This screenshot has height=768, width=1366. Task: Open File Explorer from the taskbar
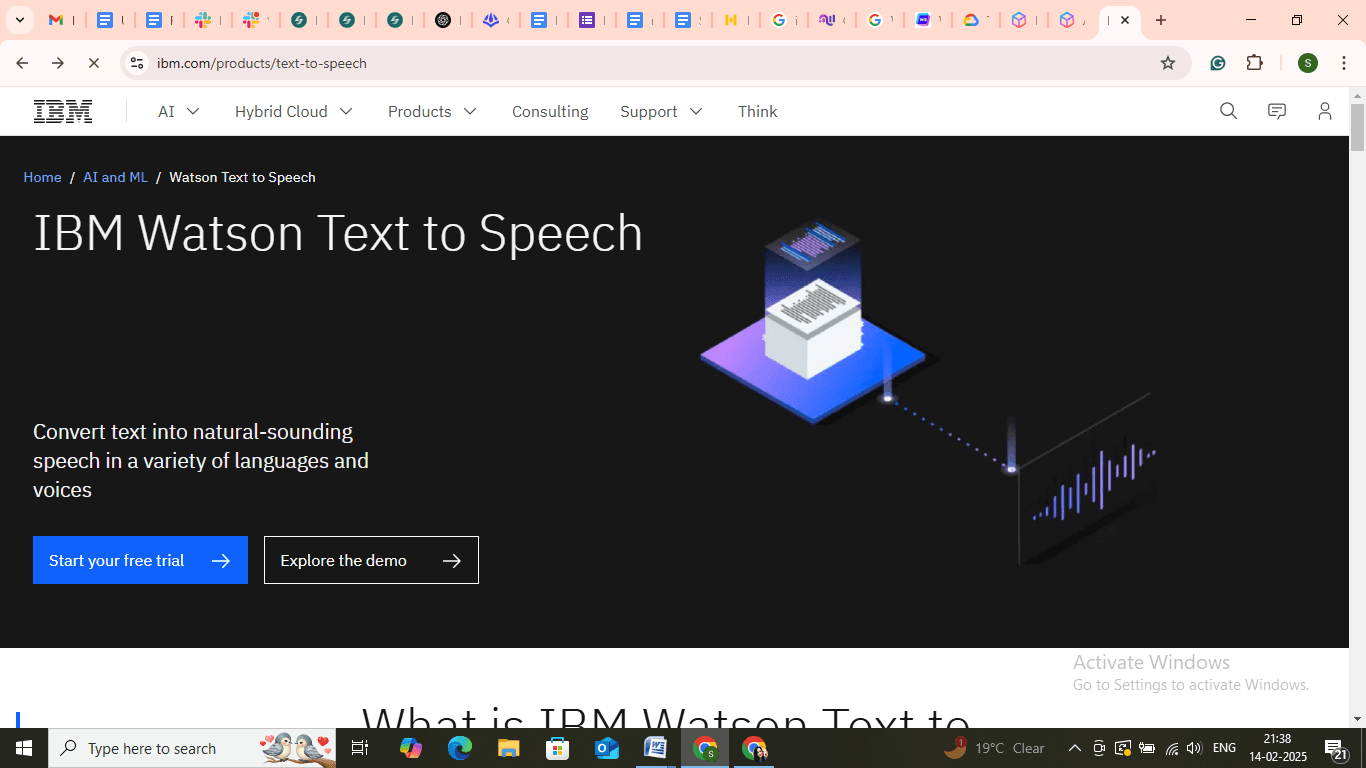click(509, 748)
